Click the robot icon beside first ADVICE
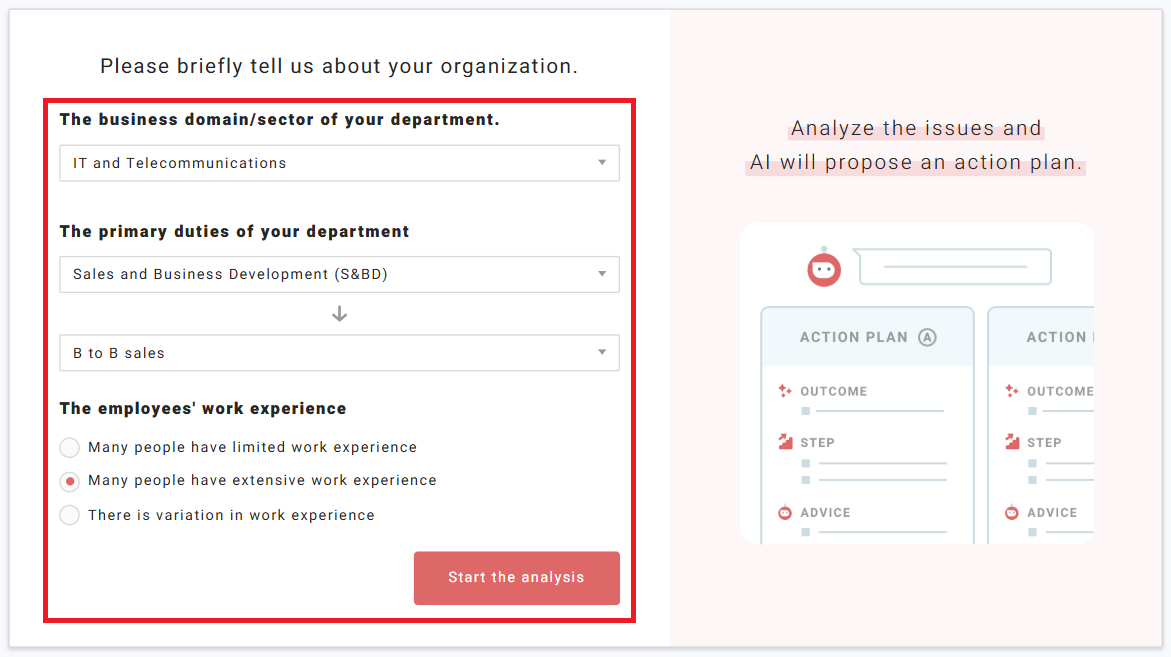 [x=785, y=512]
